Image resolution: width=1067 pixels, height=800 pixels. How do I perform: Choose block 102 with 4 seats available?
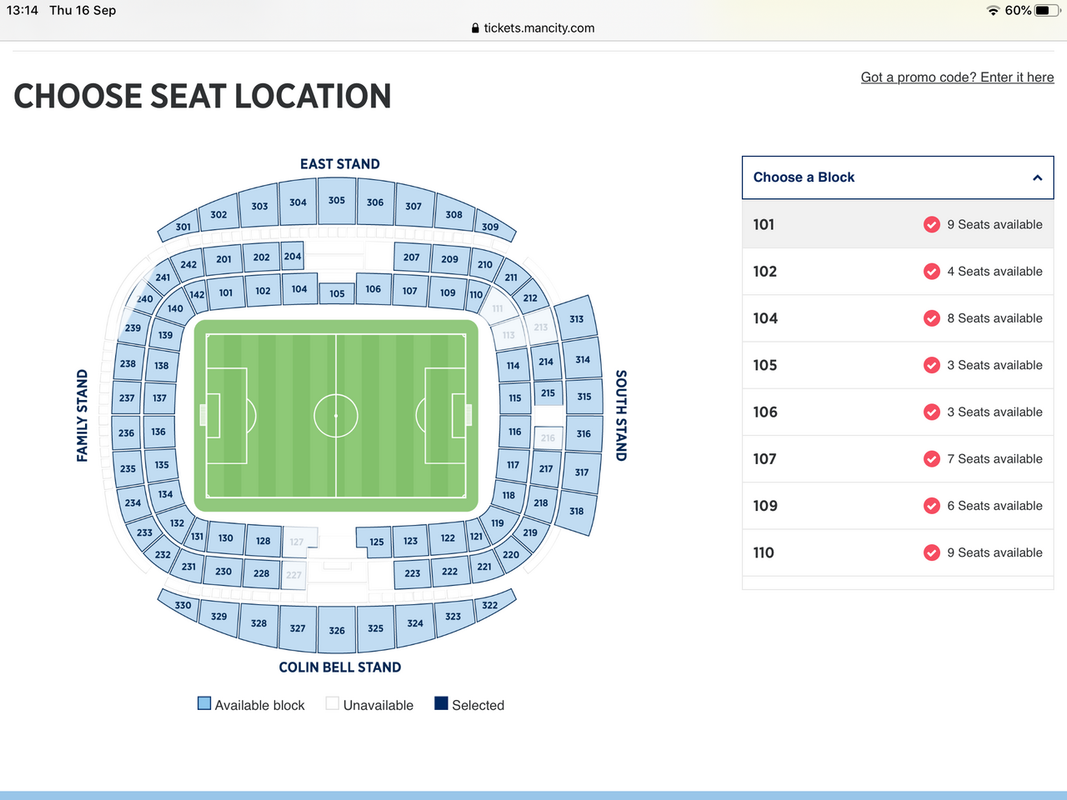pyautogui.click(x=898, y=271)
